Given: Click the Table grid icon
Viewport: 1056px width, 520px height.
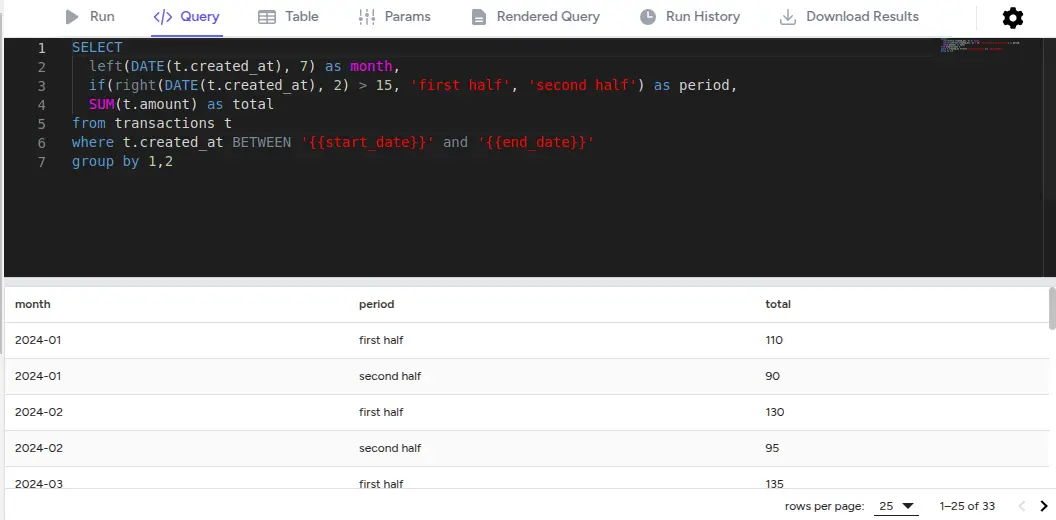Looking at the screenshot, I should [267, 17].
